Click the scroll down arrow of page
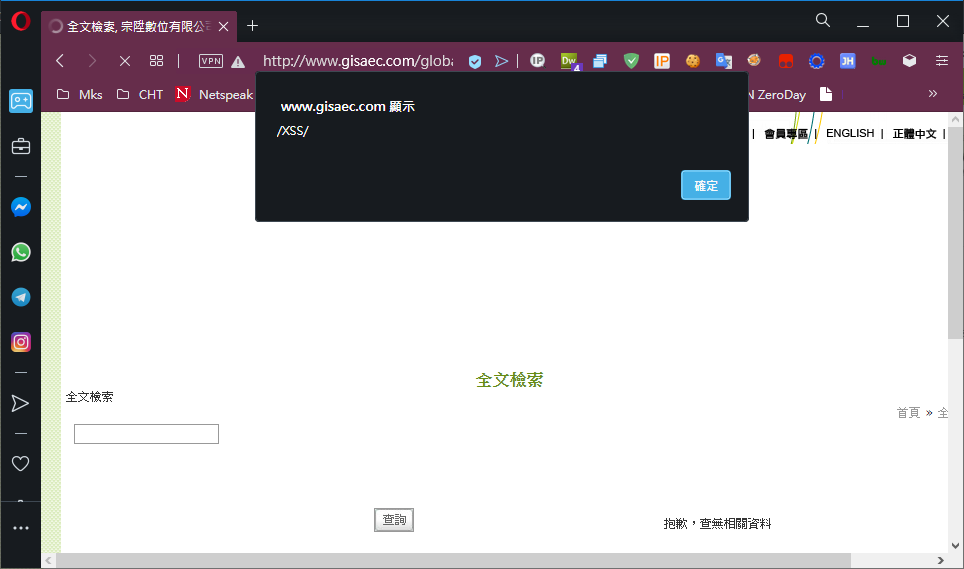964x569 pixels. click(x=955, y=545)
